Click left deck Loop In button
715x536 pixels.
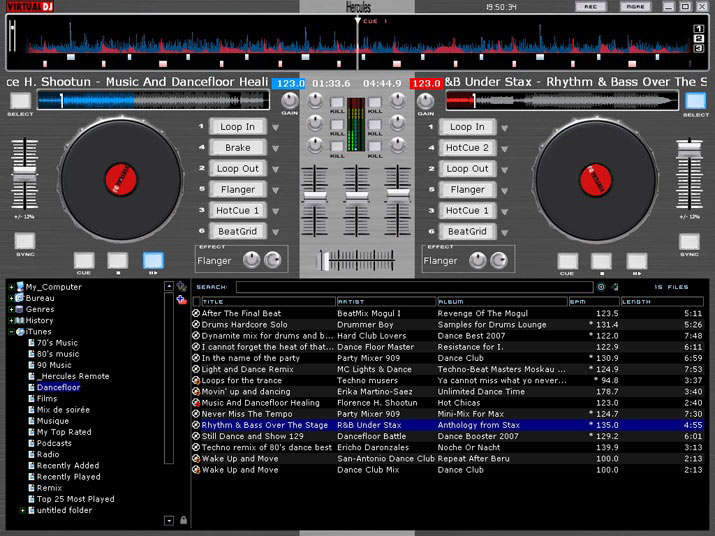238,127
